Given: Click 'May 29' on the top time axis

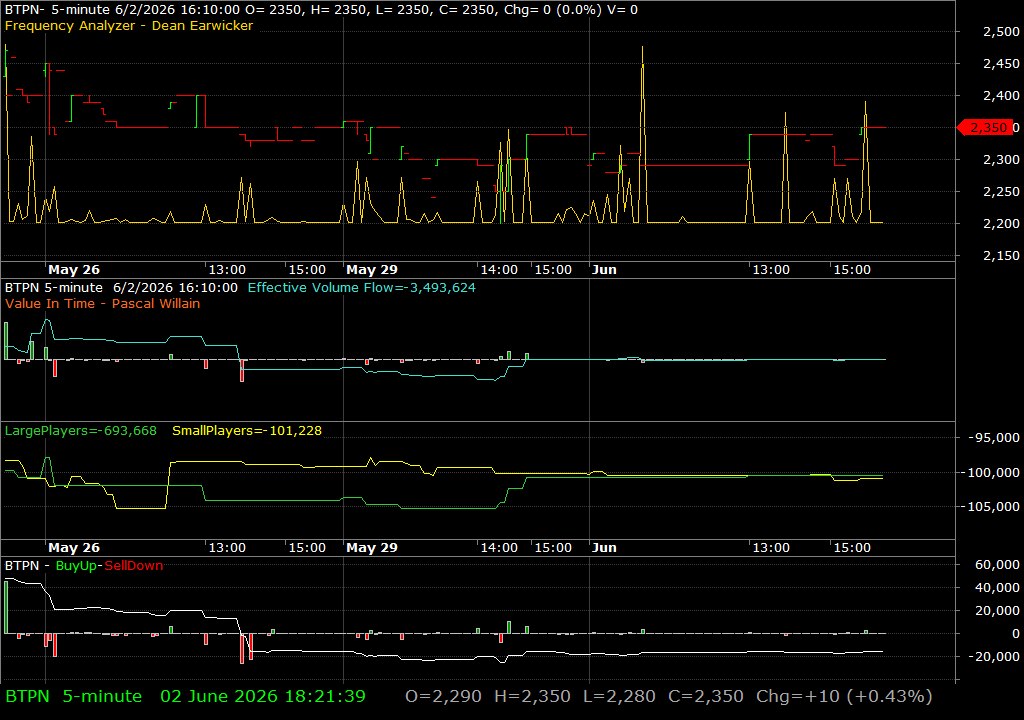Looking at the screenshot, I should (x=372, y=269).
